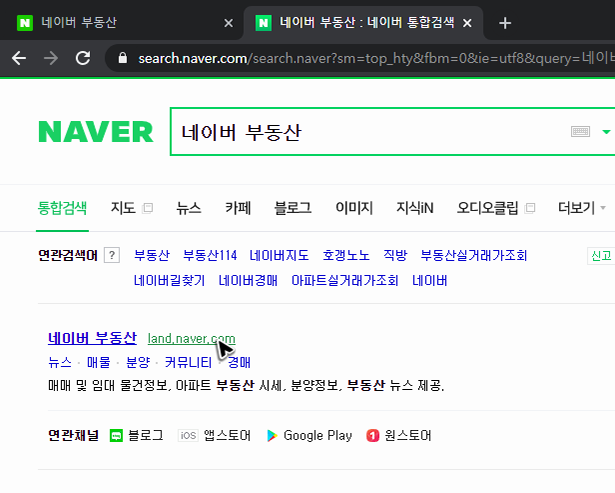Open the 이미지 tab
Image resolution: width=615 pixels, height=493 pixels.
pos(354,208)
